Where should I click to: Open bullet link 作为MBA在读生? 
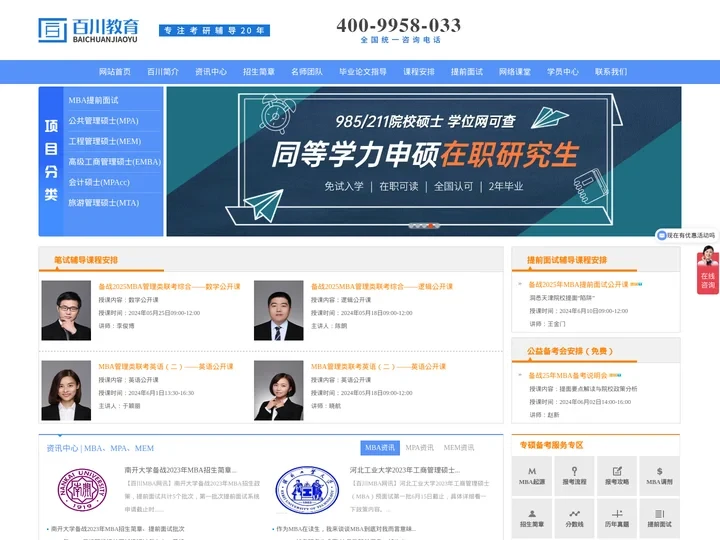point(346,529)
